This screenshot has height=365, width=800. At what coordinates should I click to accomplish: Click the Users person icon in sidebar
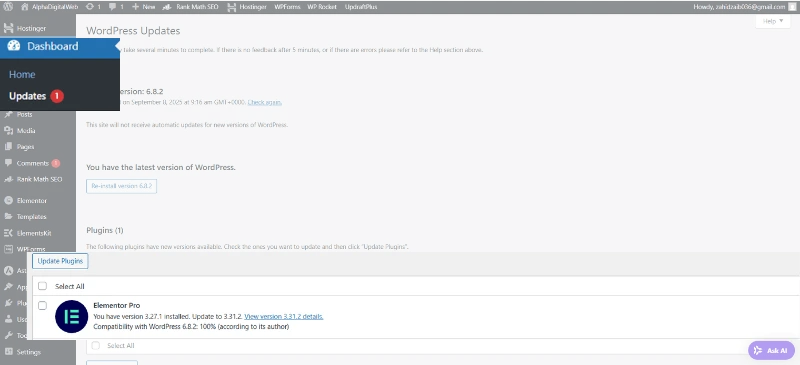pos(8,320)
